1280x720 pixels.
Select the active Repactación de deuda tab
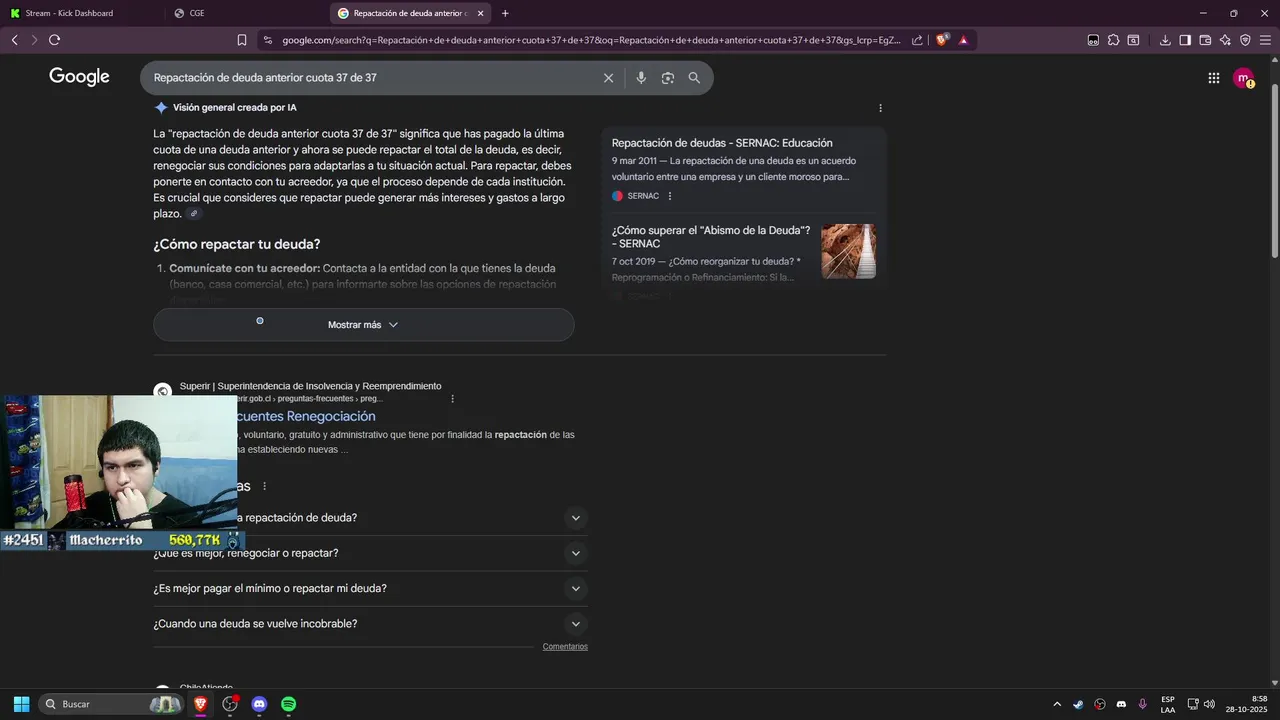410,13
